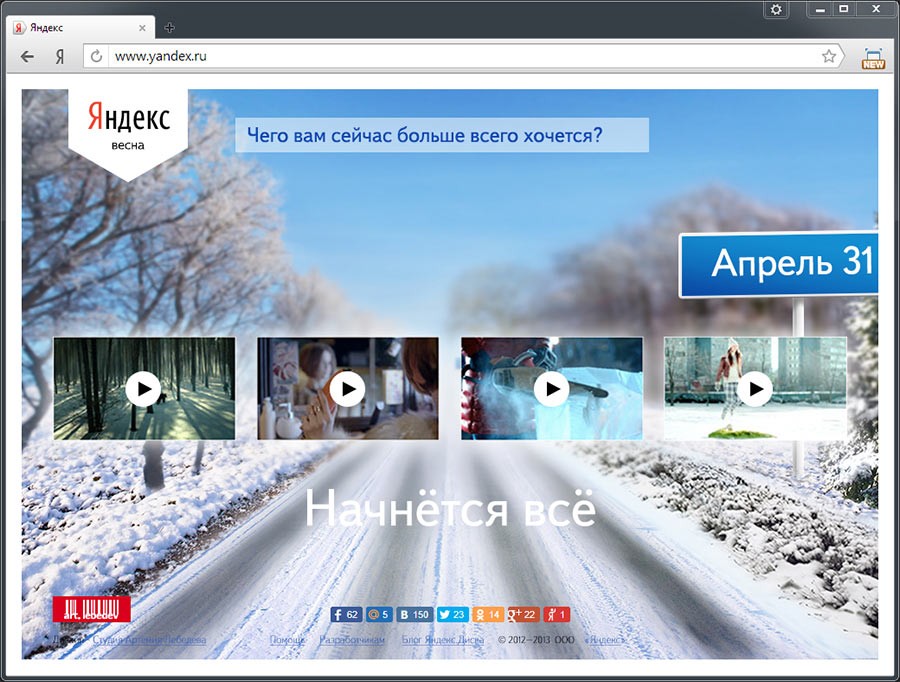The width and height of the screenshot is (900, 682).
Task: Open a new tab with the plus button
Action: click(169, 28)
